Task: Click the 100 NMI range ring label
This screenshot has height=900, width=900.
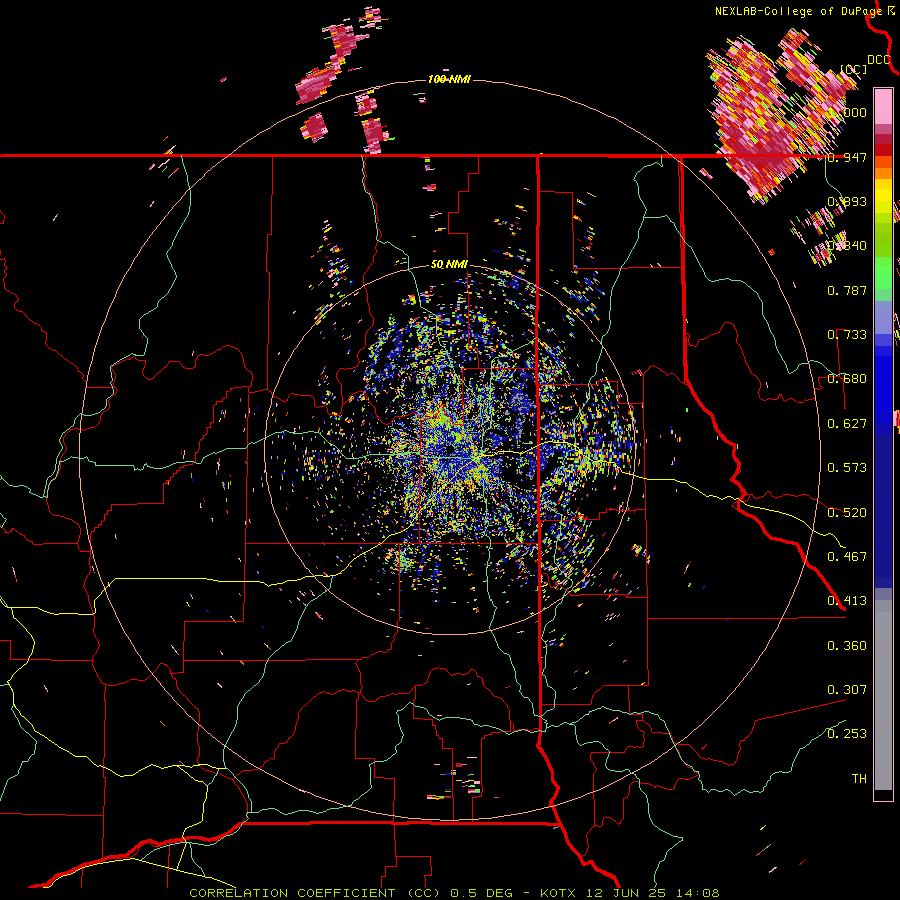Action: pos(449,79)
